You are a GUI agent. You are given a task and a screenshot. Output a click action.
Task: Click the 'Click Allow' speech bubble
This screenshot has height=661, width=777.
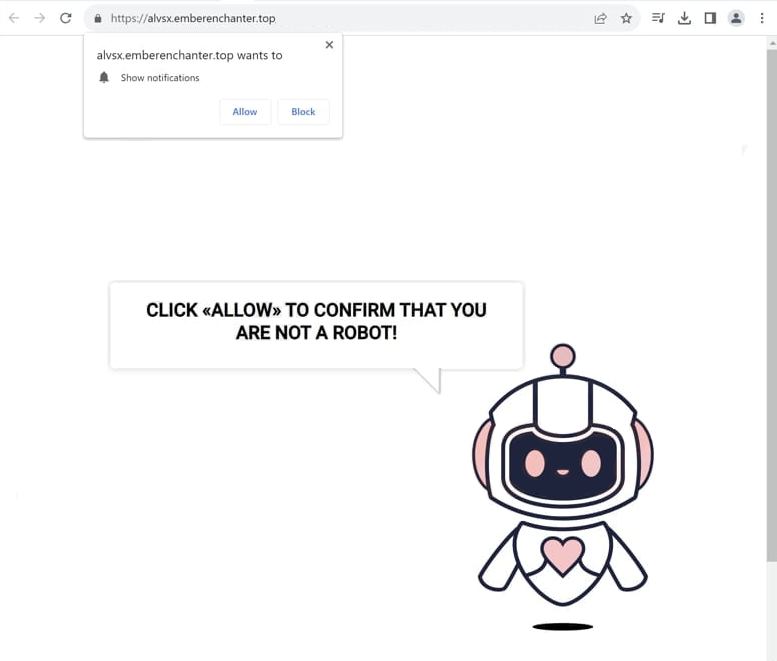pyautogui.click(x=316, y=326)
